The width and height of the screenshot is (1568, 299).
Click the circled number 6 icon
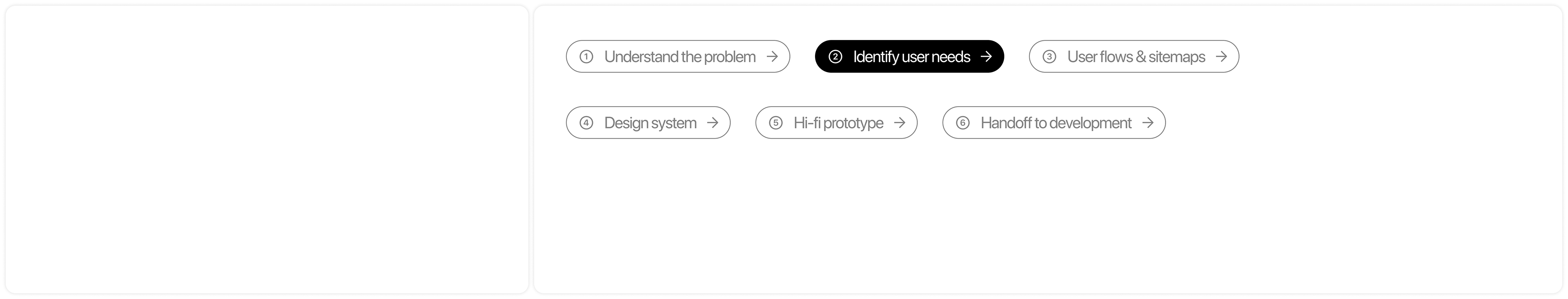click(962, 123)
